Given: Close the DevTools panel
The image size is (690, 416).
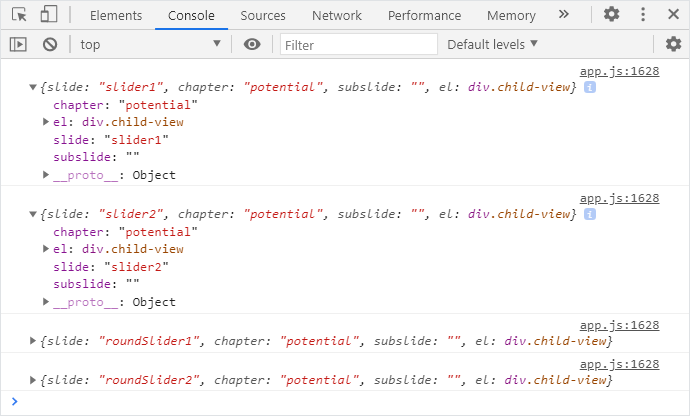Looking at the screenshot, I should (672, 15).
